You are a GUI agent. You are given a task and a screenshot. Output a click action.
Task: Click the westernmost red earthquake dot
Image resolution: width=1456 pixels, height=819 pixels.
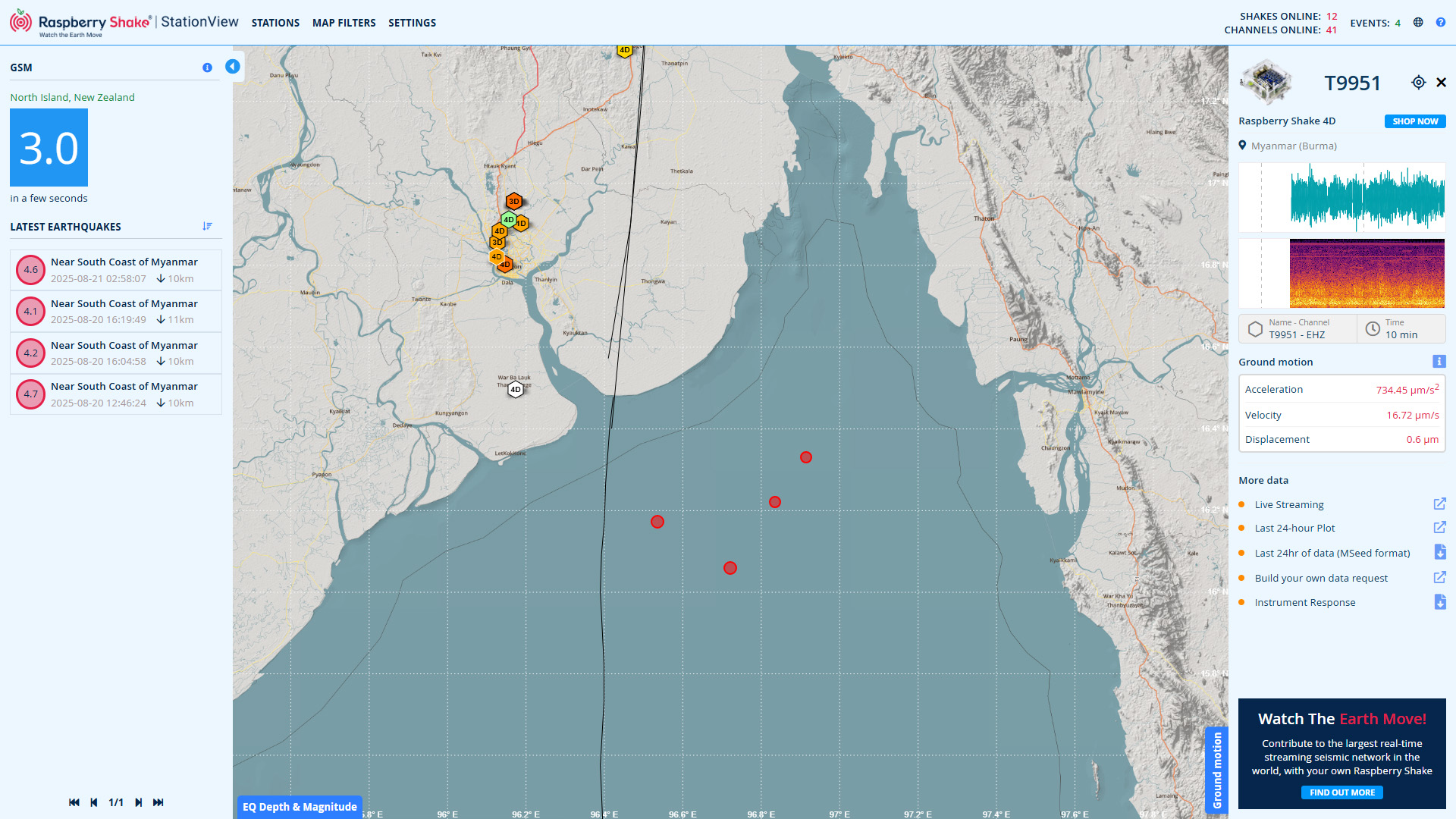(x=657, y=522)
